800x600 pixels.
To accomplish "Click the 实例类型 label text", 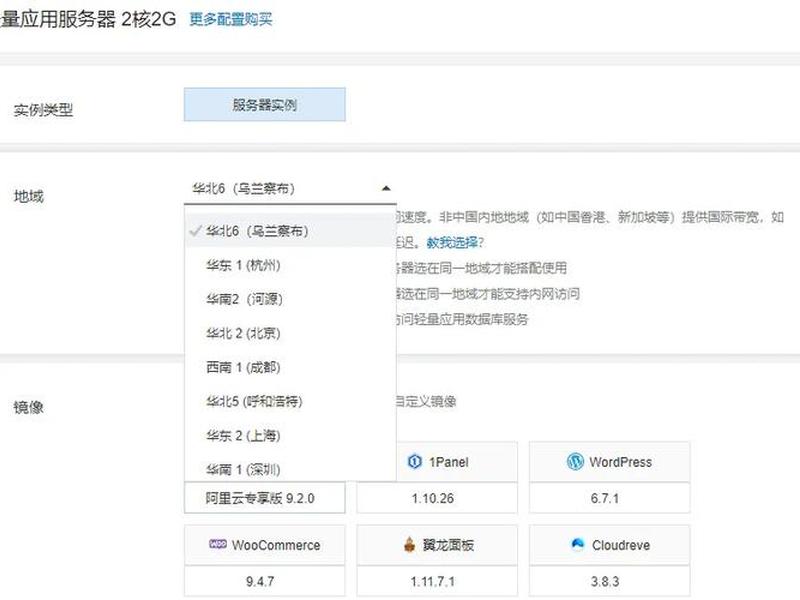I will click(x=43, y=109).
